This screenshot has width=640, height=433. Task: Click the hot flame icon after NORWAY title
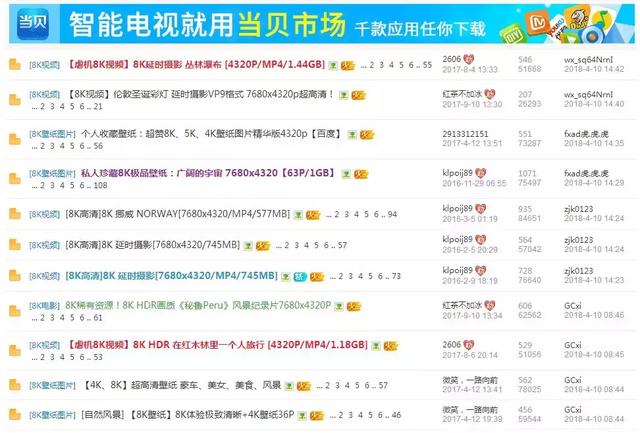click(x=313, y=215)
